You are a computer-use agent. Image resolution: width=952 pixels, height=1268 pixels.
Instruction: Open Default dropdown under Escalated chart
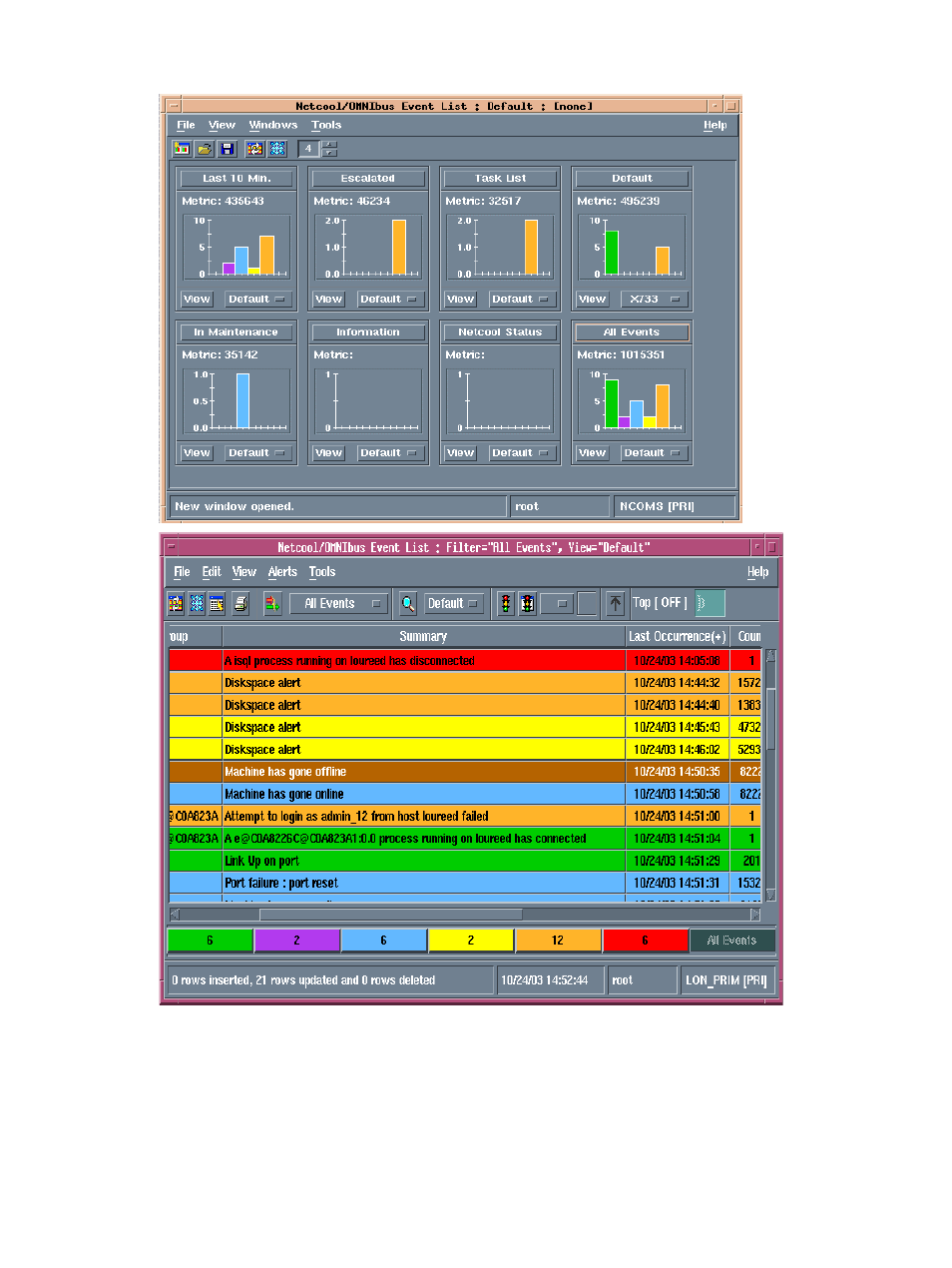pyautogui.click(x=388, y=299)
